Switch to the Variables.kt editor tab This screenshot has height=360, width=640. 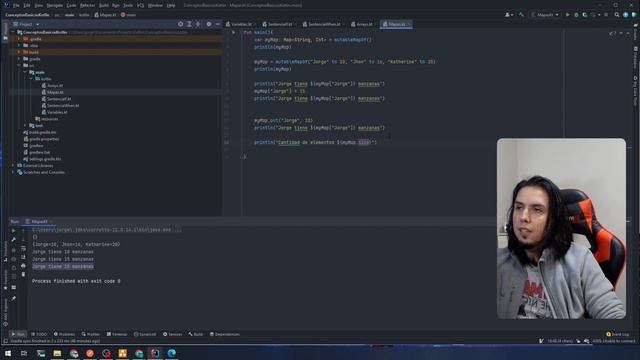240,24
